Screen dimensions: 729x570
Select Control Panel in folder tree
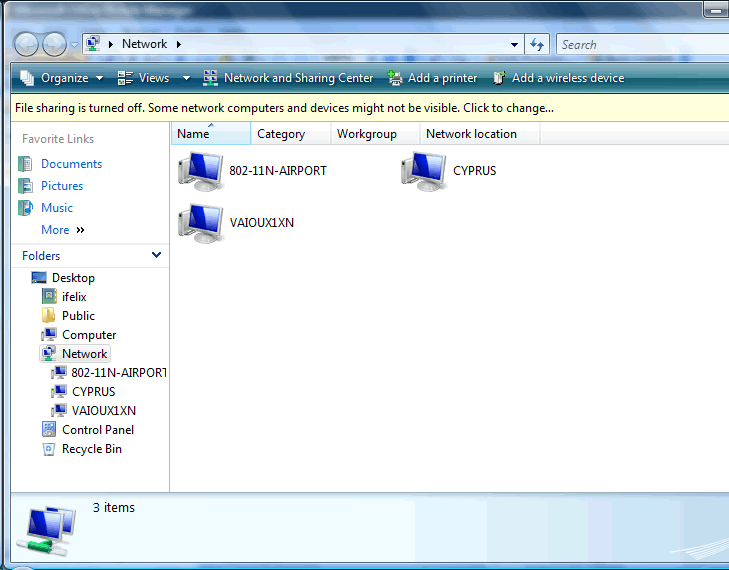[97, 430]
